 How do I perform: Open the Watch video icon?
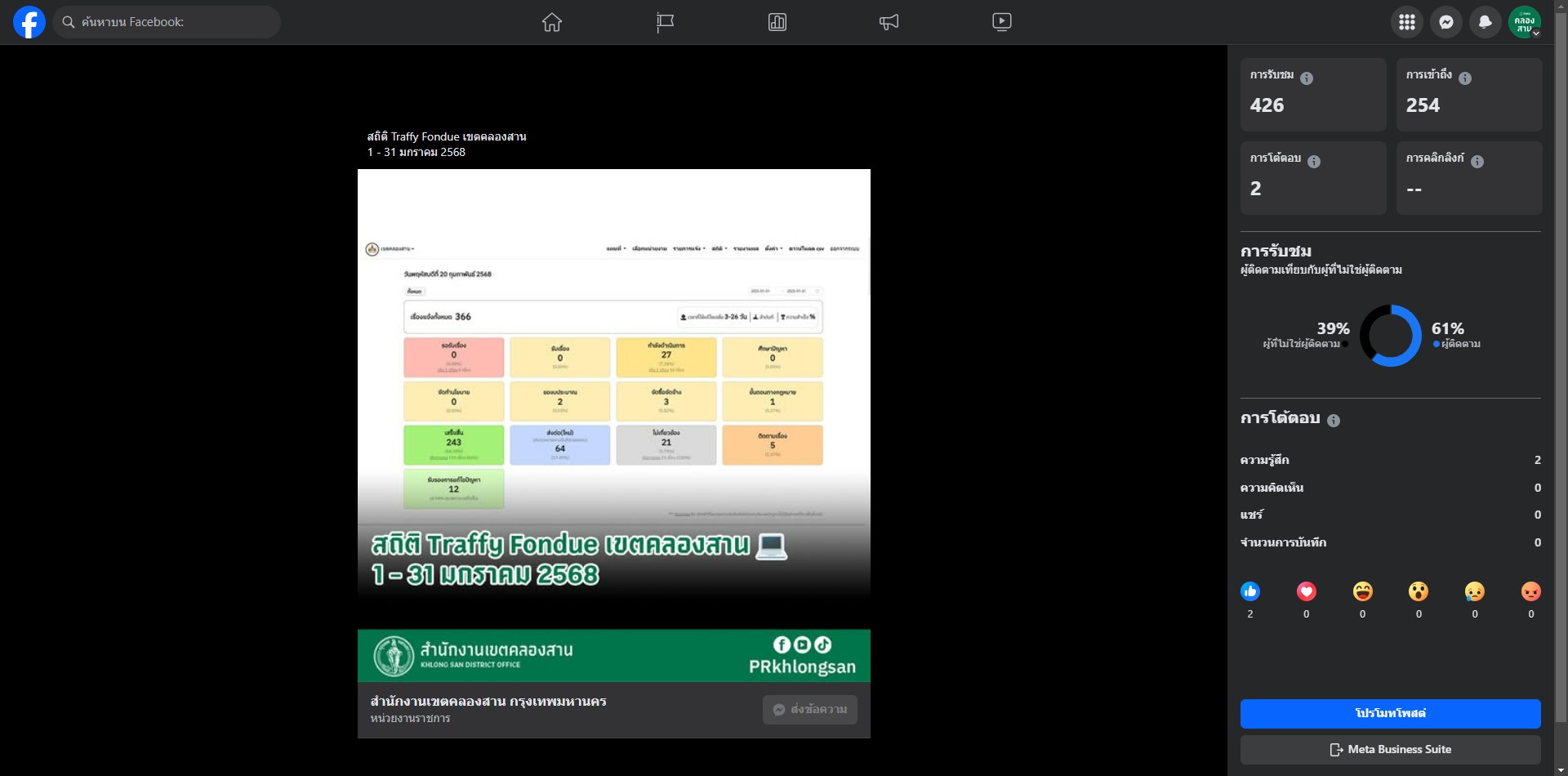coord(1002,22)
